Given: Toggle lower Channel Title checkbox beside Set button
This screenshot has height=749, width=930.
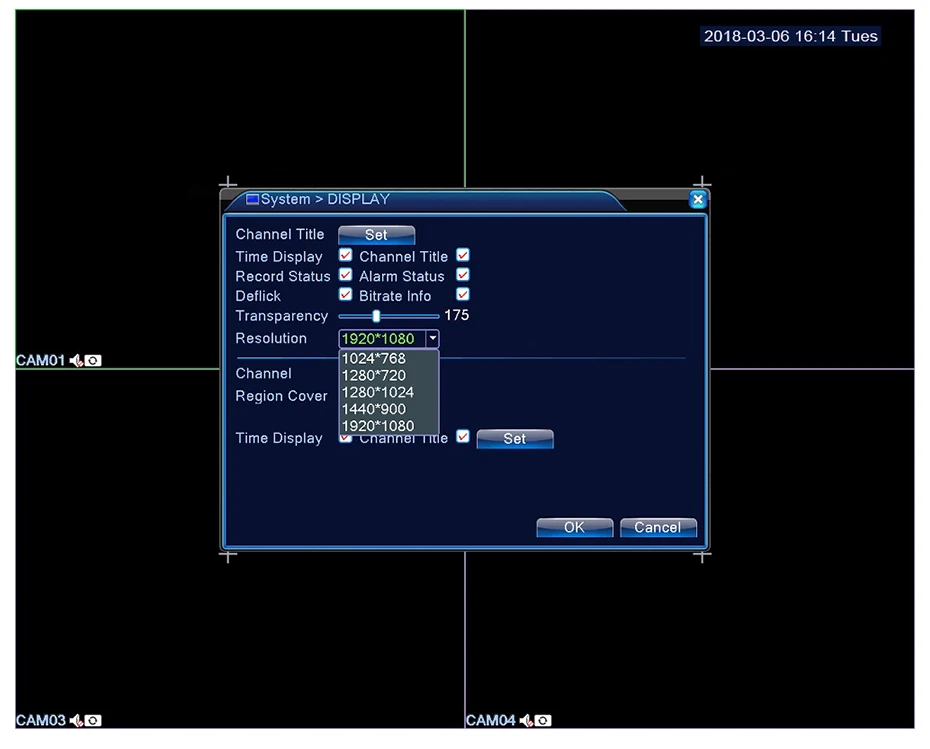Looking at the screenshot, I should tap(463, 436).
